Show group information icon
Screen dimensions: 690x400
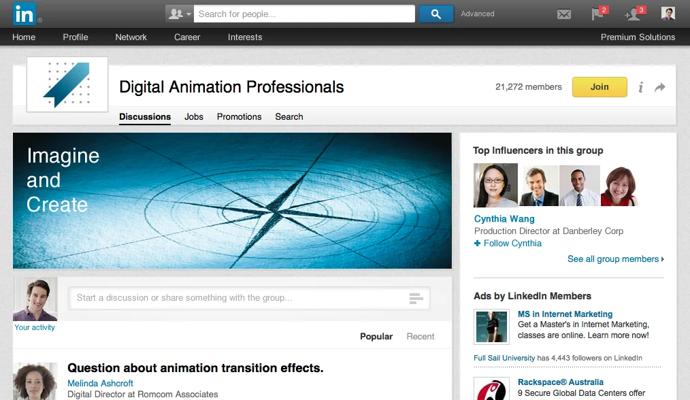tap(641, 87)
